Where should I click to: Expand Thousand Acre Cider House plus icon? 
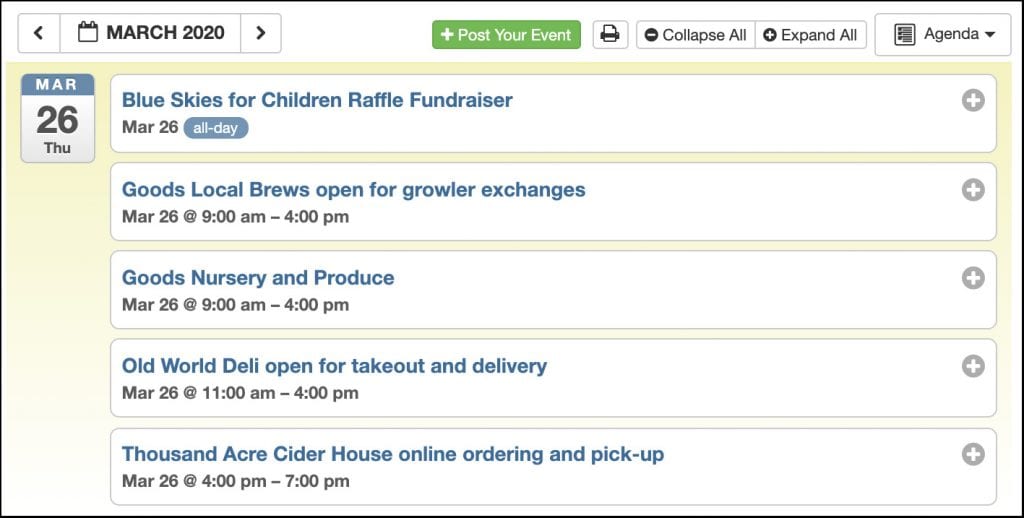(973, 454)
